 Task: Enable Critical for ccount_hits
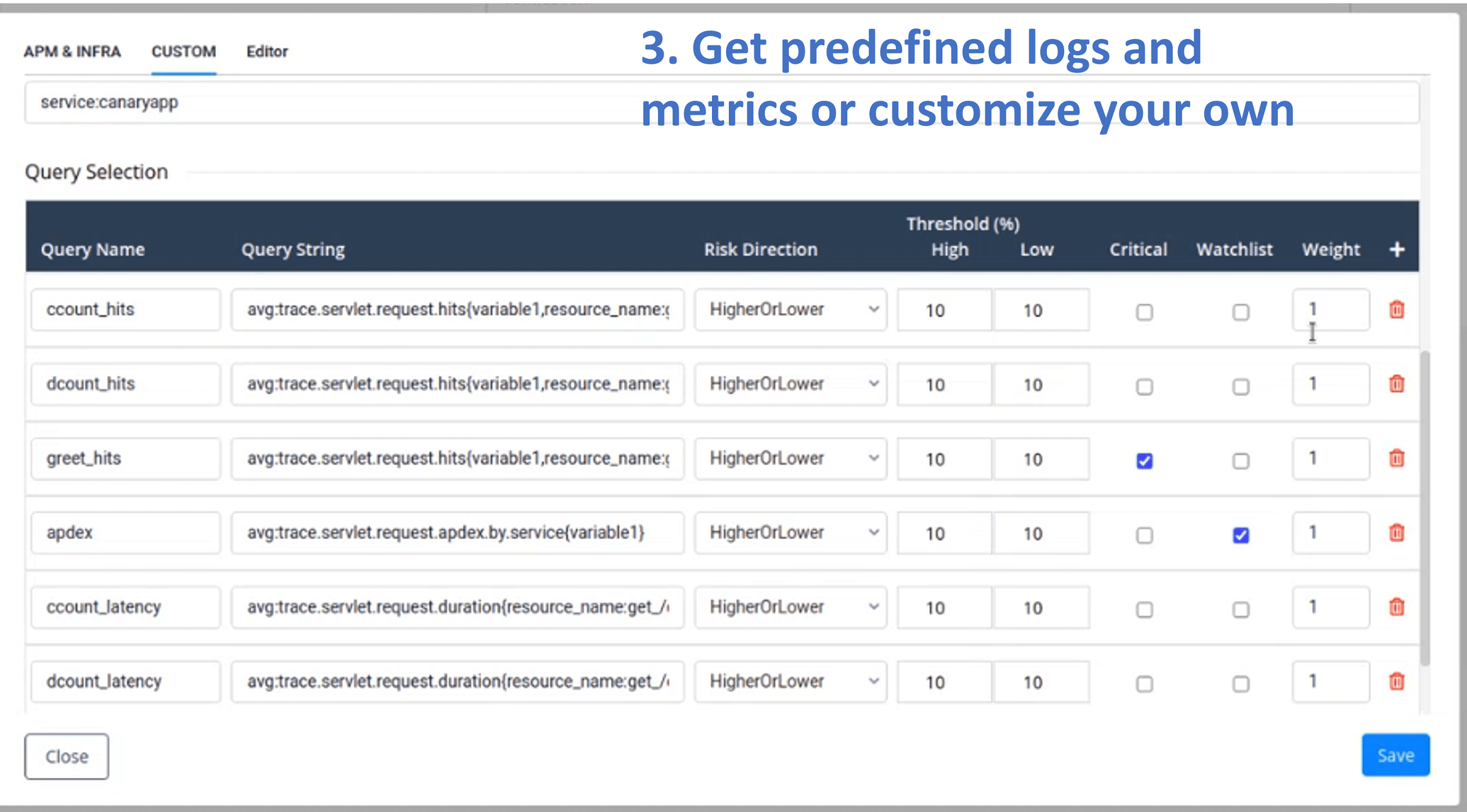pos(1144,312)
